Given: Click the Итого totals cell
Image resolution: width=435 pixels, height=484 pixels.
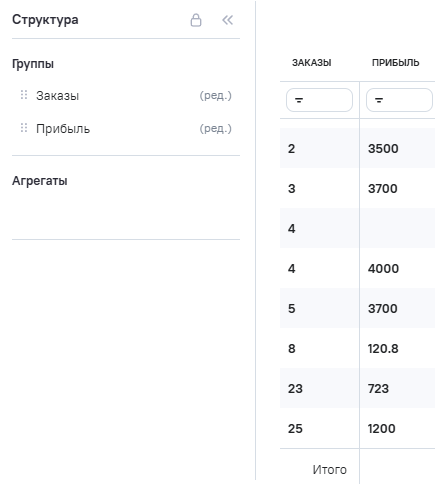Looking at the screenshot, I should [x=329, y=469].
